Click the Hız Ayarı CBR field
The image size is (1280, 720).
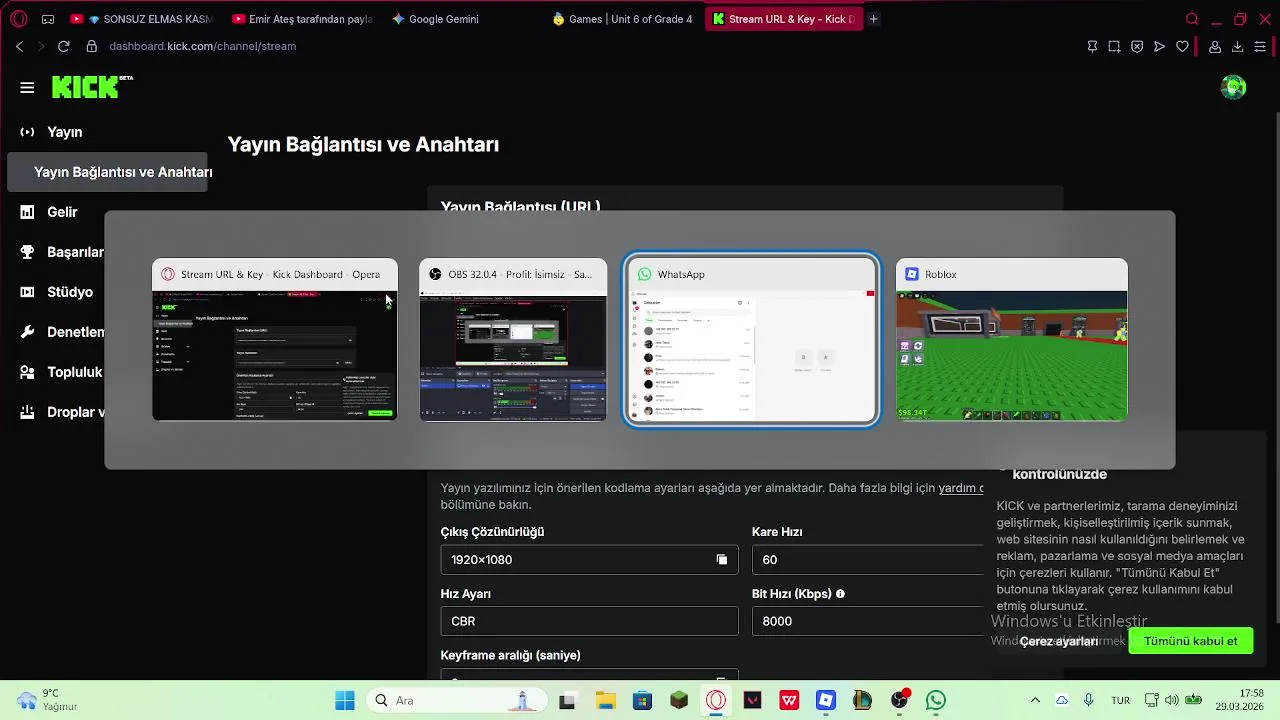(589, 621)
